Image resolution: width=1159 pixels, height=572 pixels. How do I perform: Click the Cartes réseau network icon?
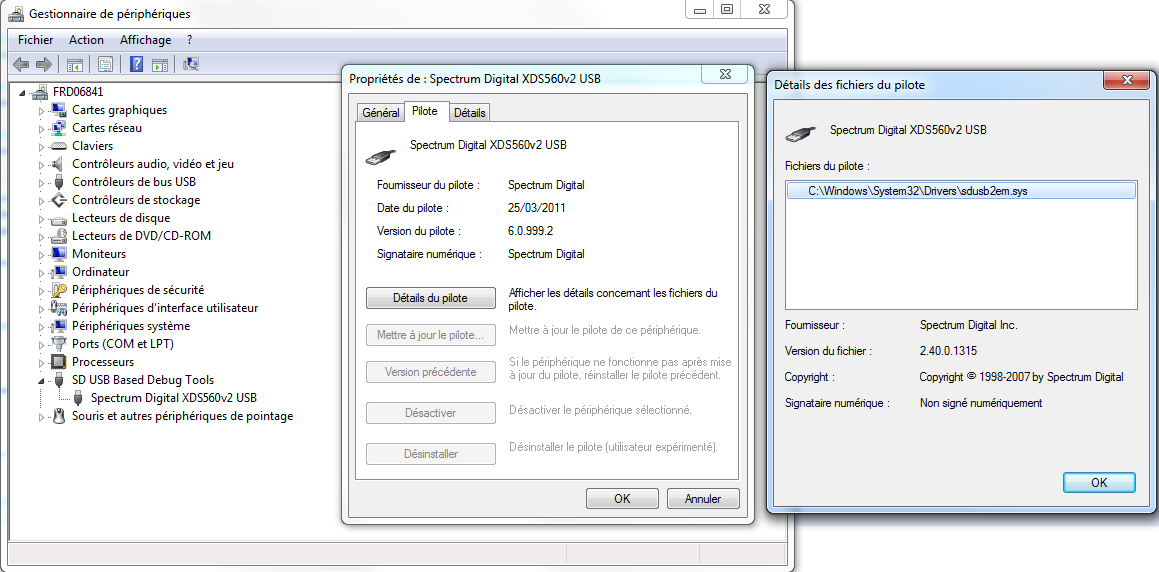59,128
